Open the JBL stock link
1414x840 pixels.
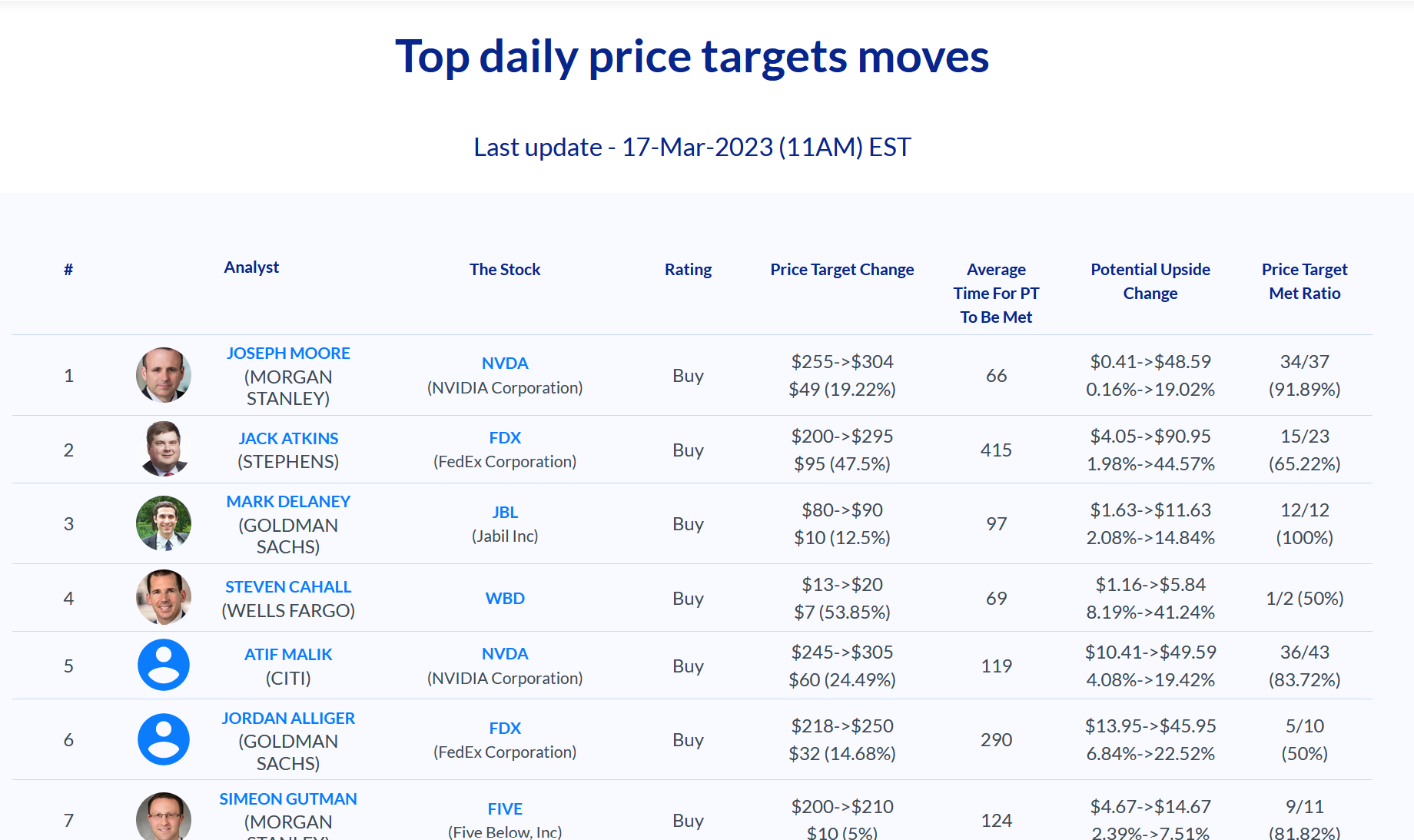pos(505,513)
